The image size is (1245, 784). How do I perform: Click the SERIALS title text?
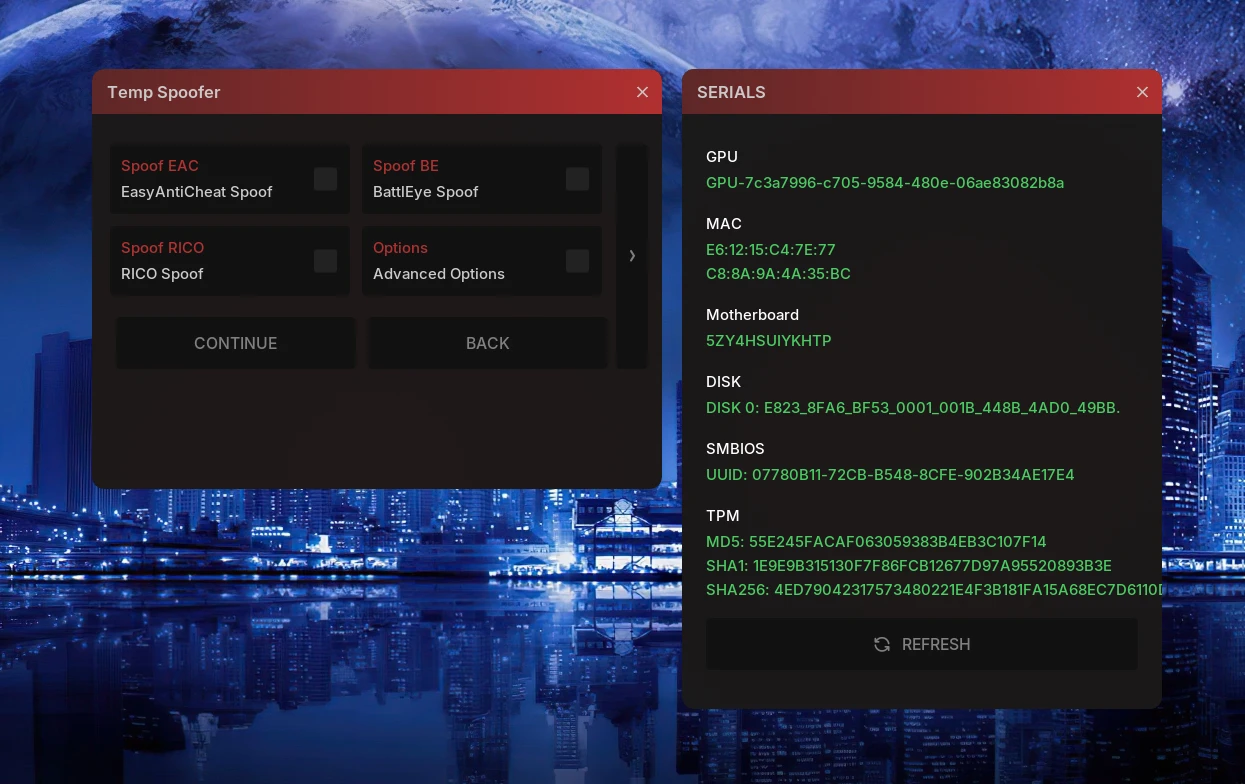pos(731,92)
